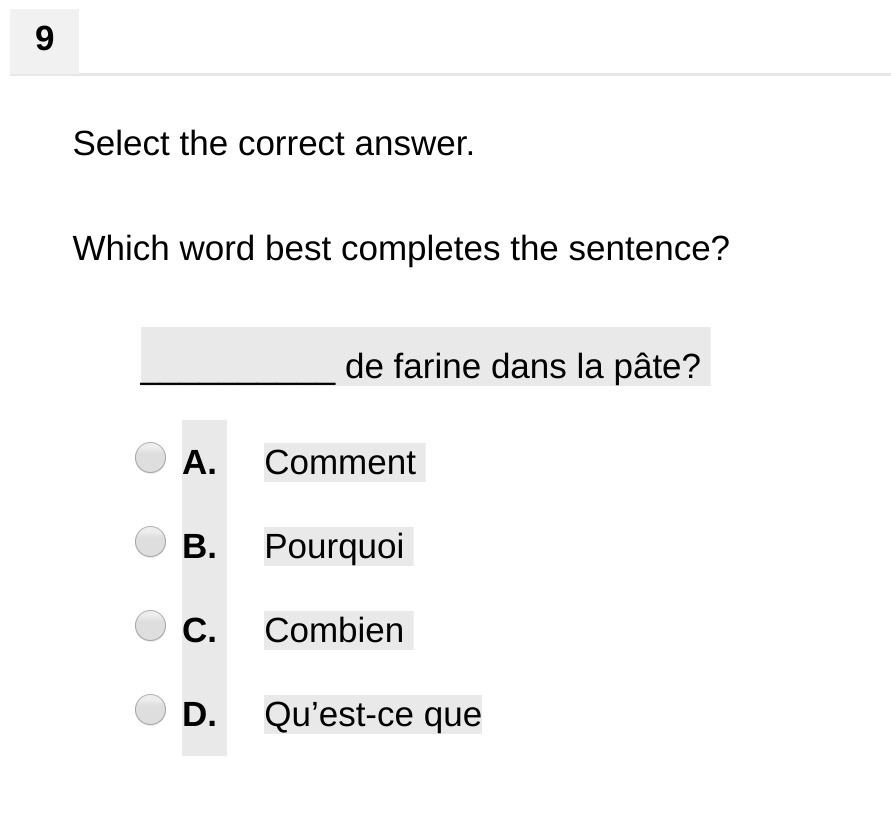Click the blank line in the sentence

tap(238, 370)
